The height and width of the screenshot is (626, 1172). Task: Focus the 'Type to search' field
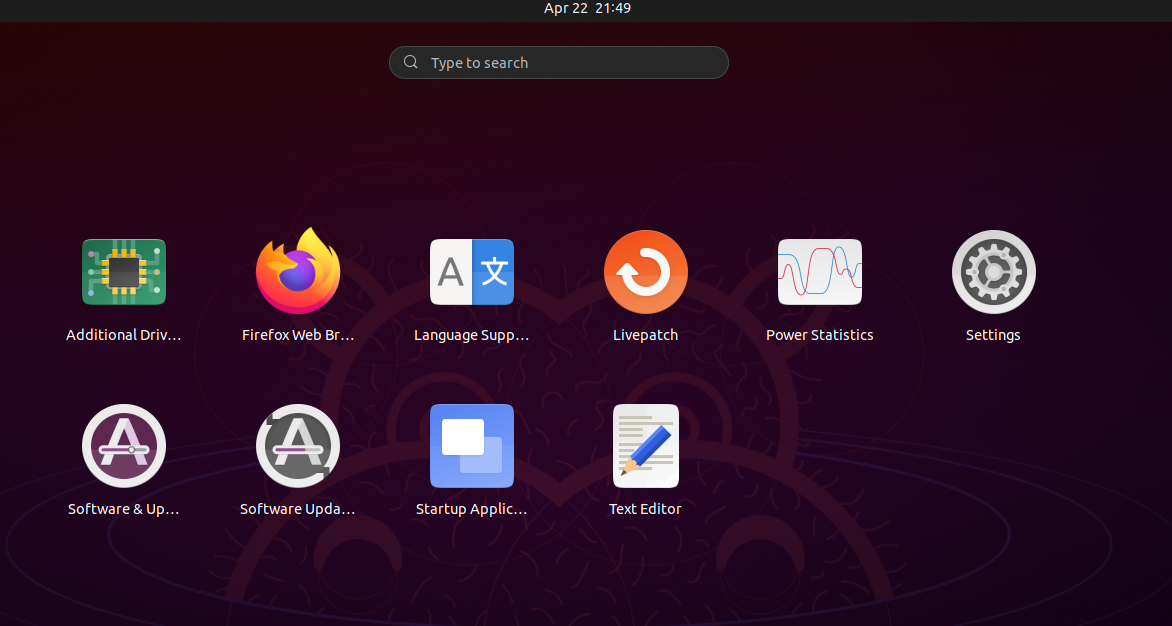pyautogui.click(x=559, y=63)
